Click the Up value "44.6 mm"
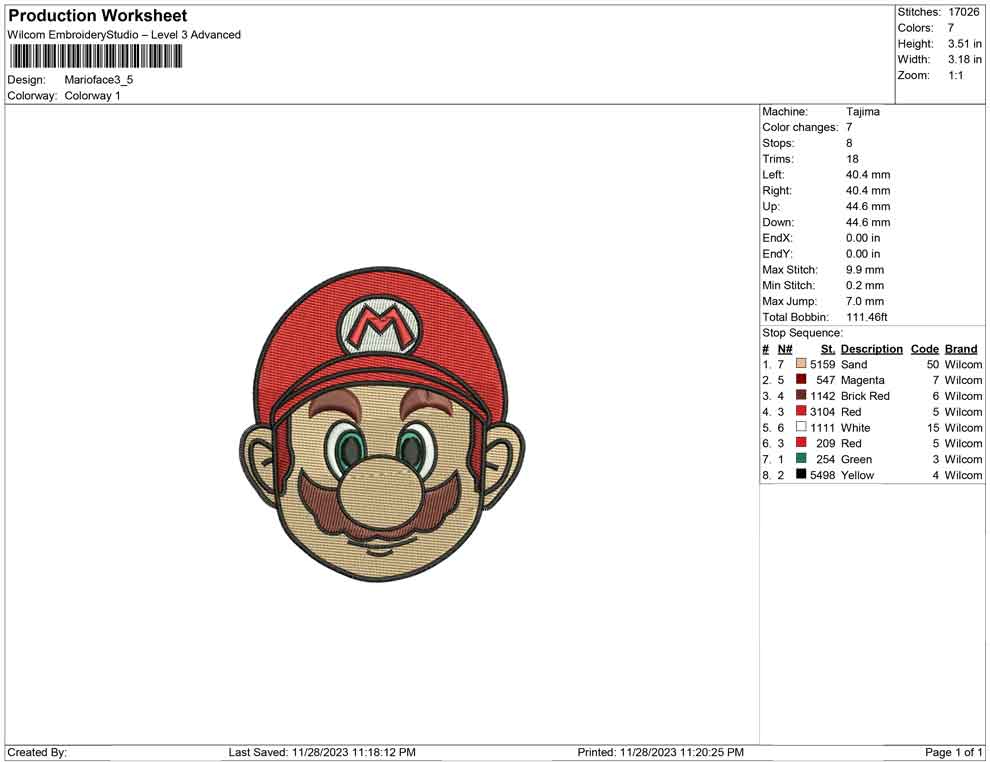The height and width of the screenshot is (762, 990). point(868,206)
